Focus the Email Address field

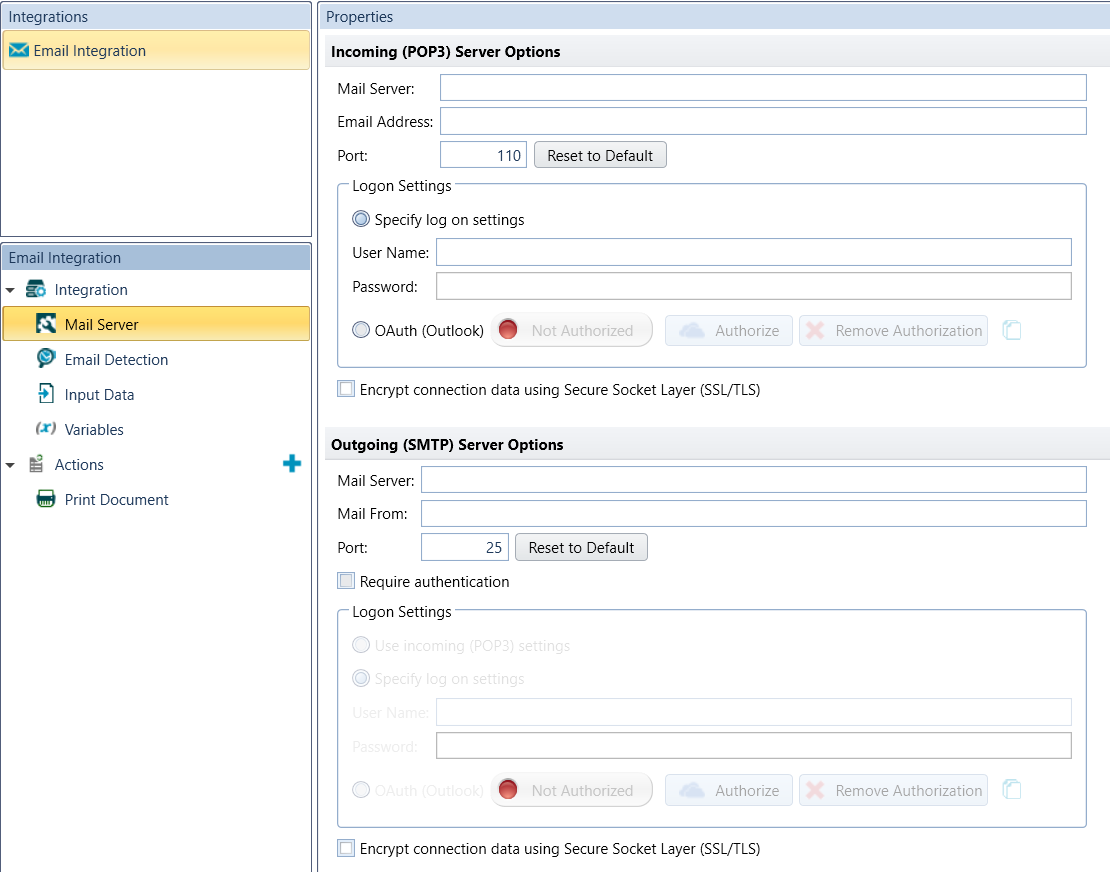pyautogui.click(x=763, y=121)
